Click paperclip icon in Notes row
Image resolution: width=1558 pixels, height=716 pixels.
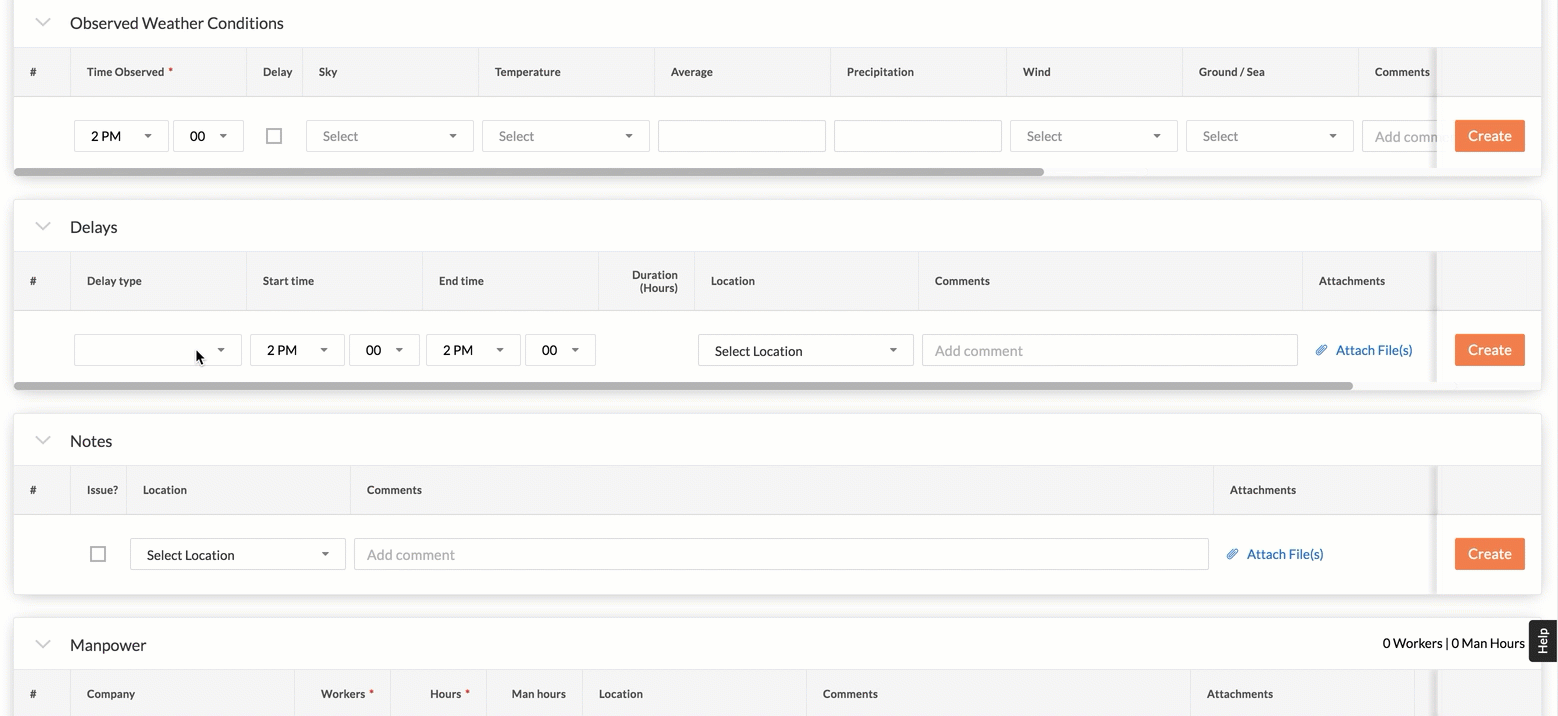coord(1232,554)
